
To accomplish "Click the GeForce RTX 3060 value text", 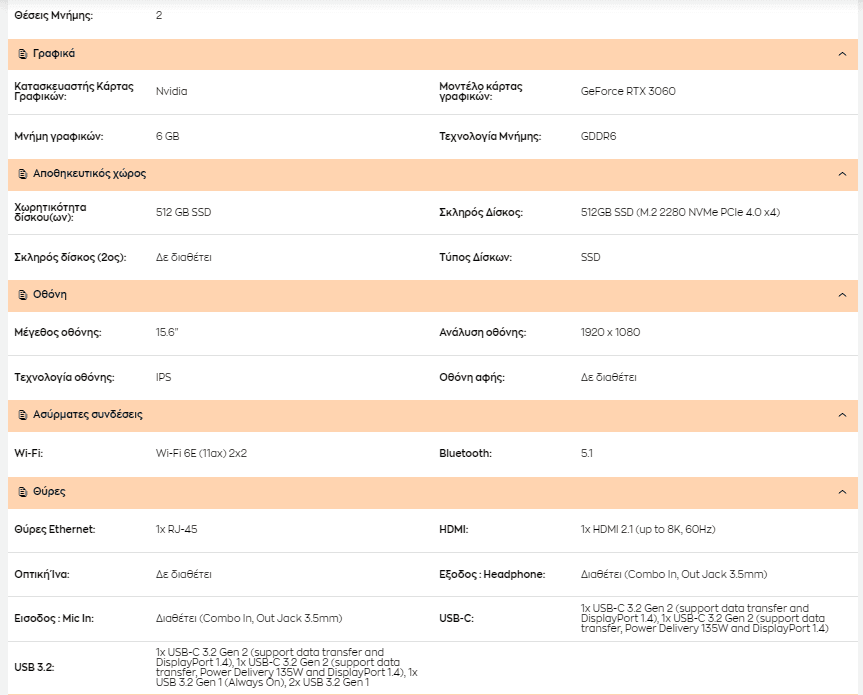I will (x=628, y=91).
